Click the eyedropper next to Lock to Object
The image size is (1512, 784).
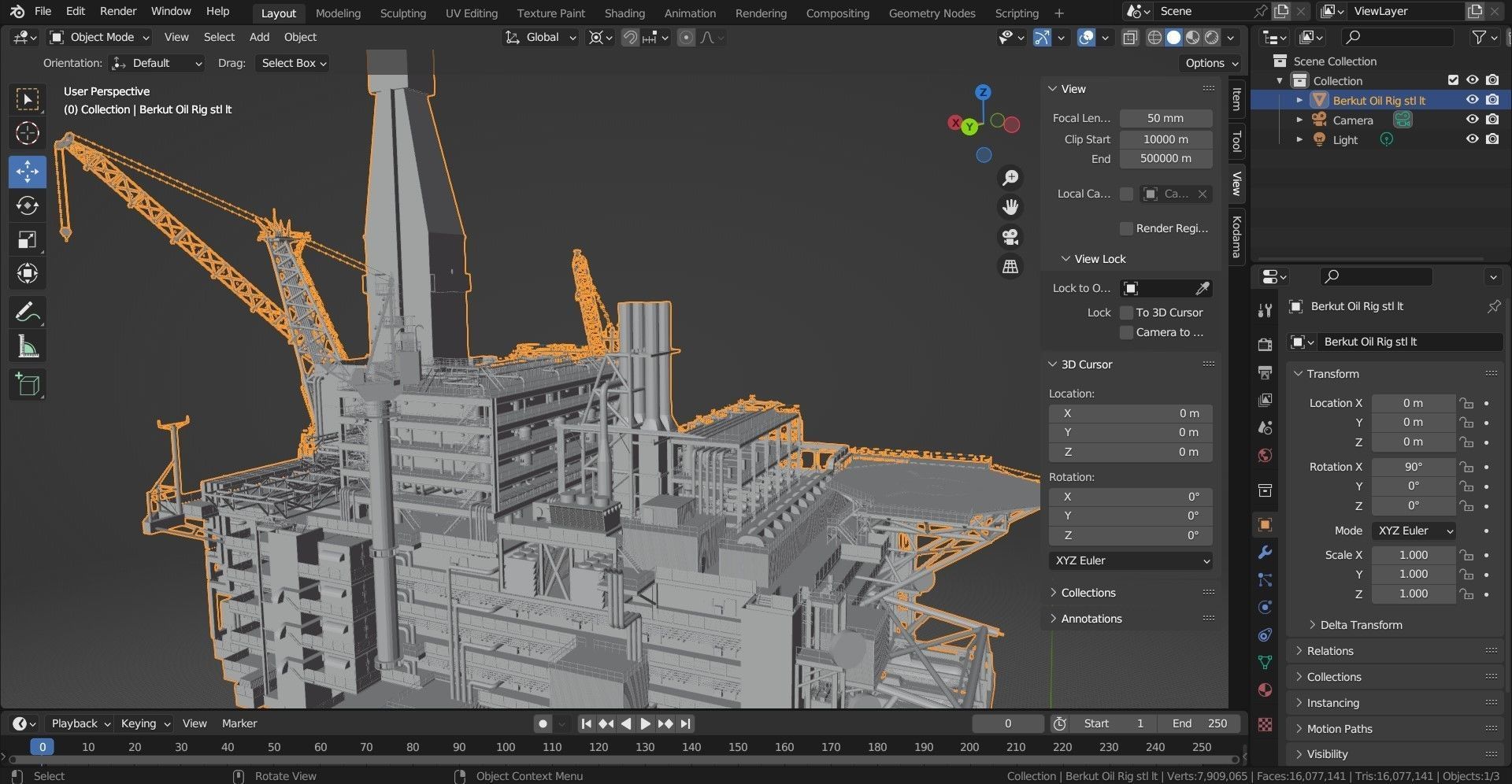coord(1203,288)
